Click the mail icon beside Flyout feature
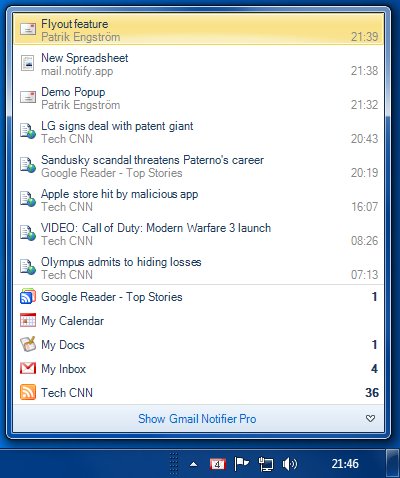 (28, 29)
